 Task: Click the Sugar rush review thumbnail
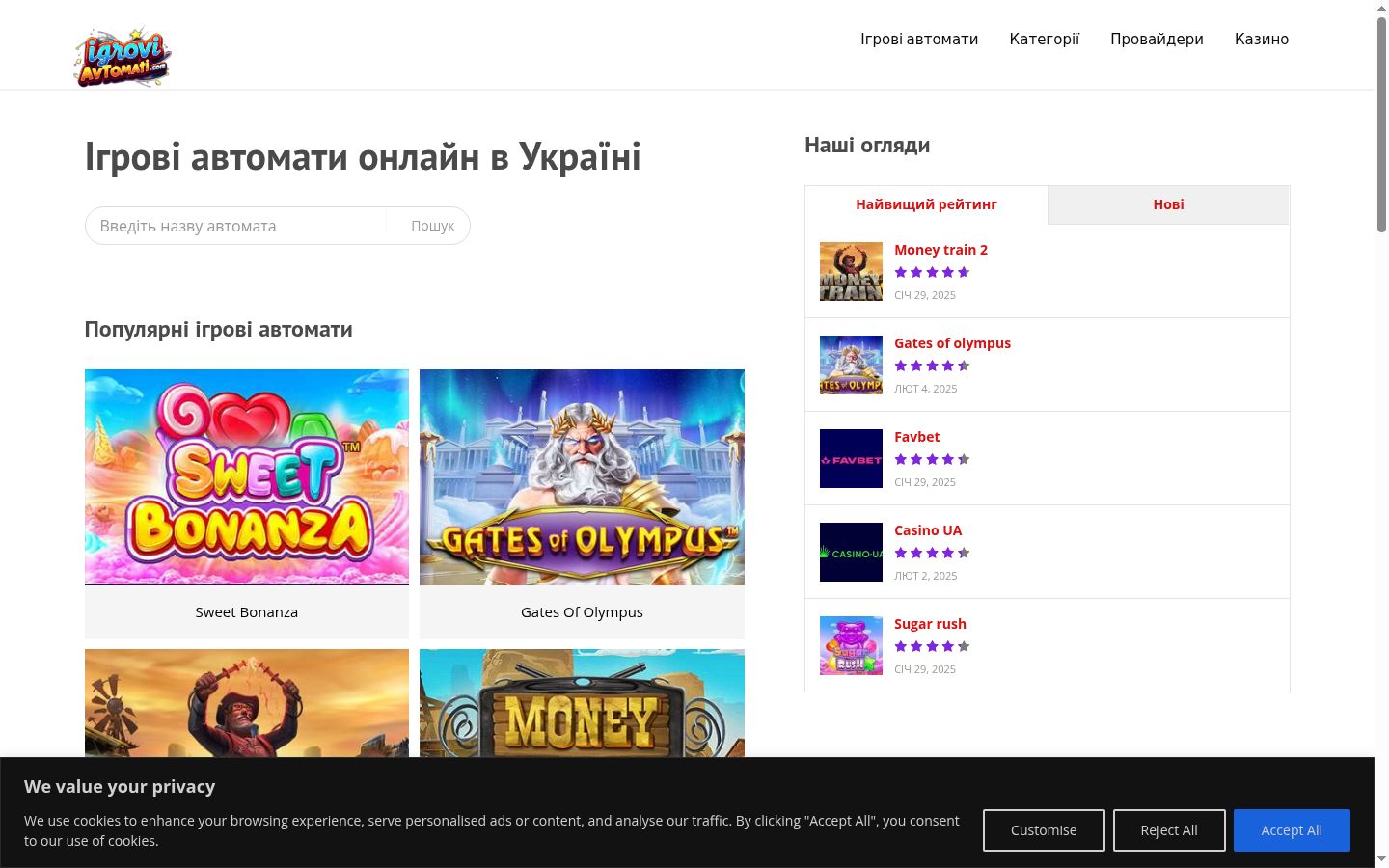click(x=851, y=645)
